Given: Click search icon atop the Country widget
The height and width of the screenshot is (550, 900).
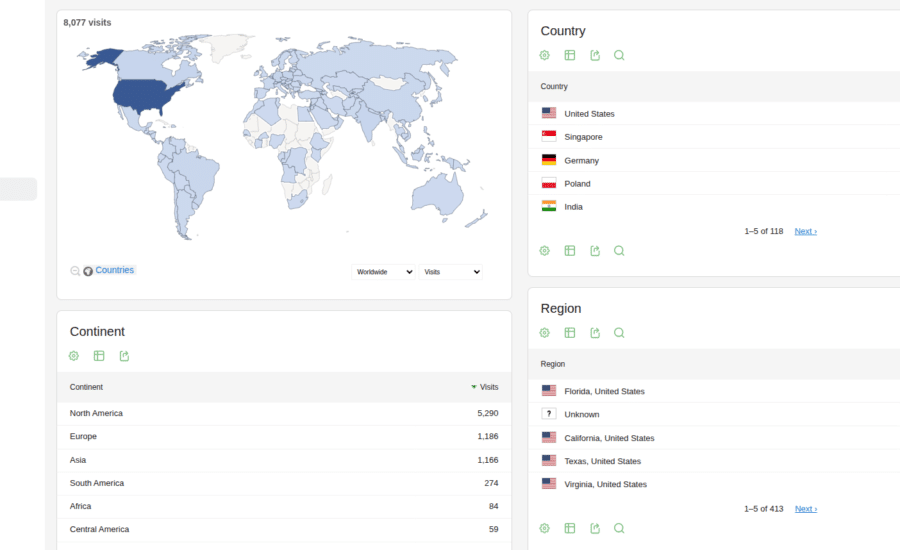Looking at the screenshot, I should click(x=619, y=55).
